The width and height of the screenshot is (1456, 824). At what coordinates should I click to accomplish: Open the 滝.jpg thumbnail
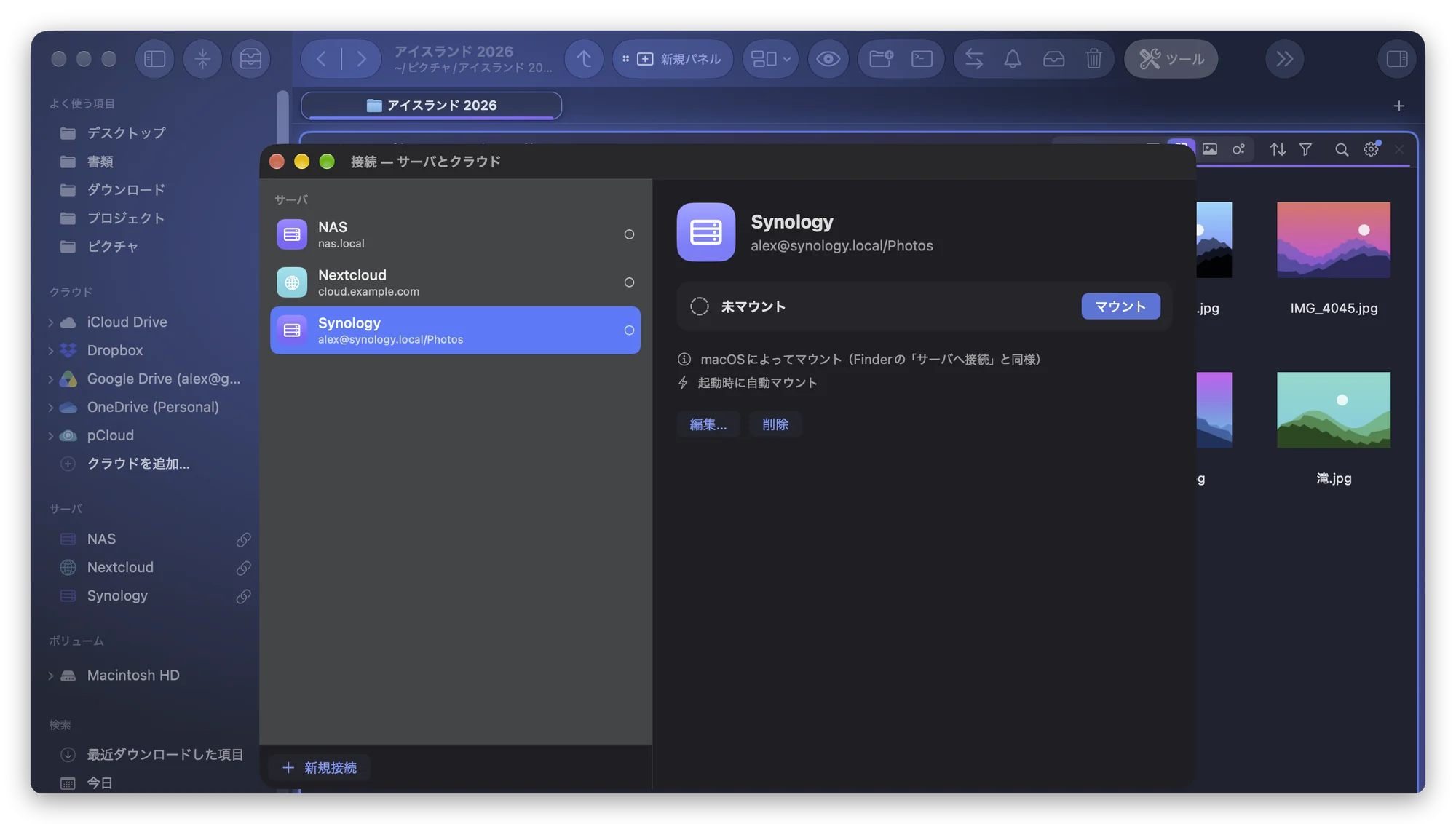[x=1333, y=410]
